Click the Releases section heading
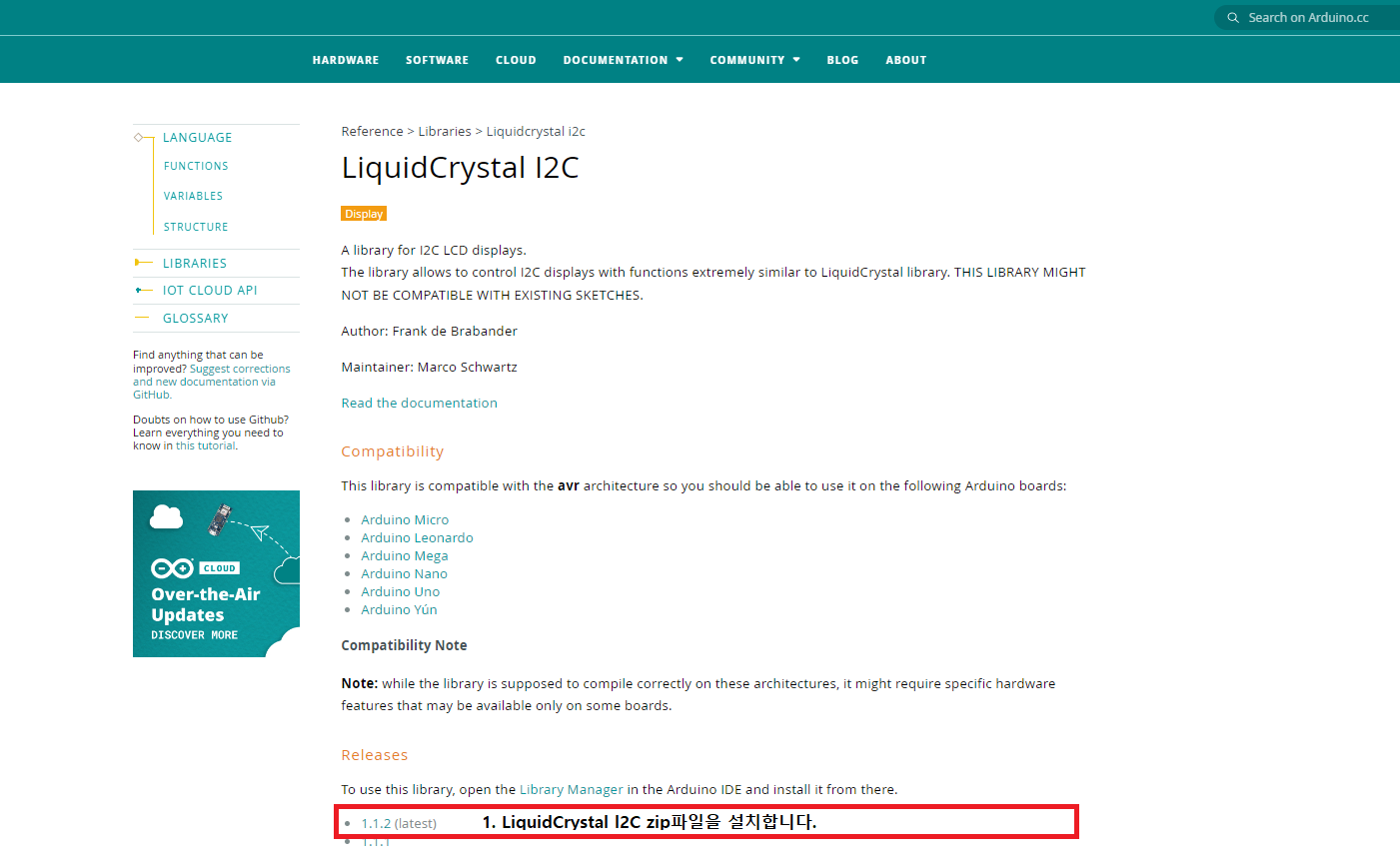The image size is (1400, 866). click(x=375, y=755)
